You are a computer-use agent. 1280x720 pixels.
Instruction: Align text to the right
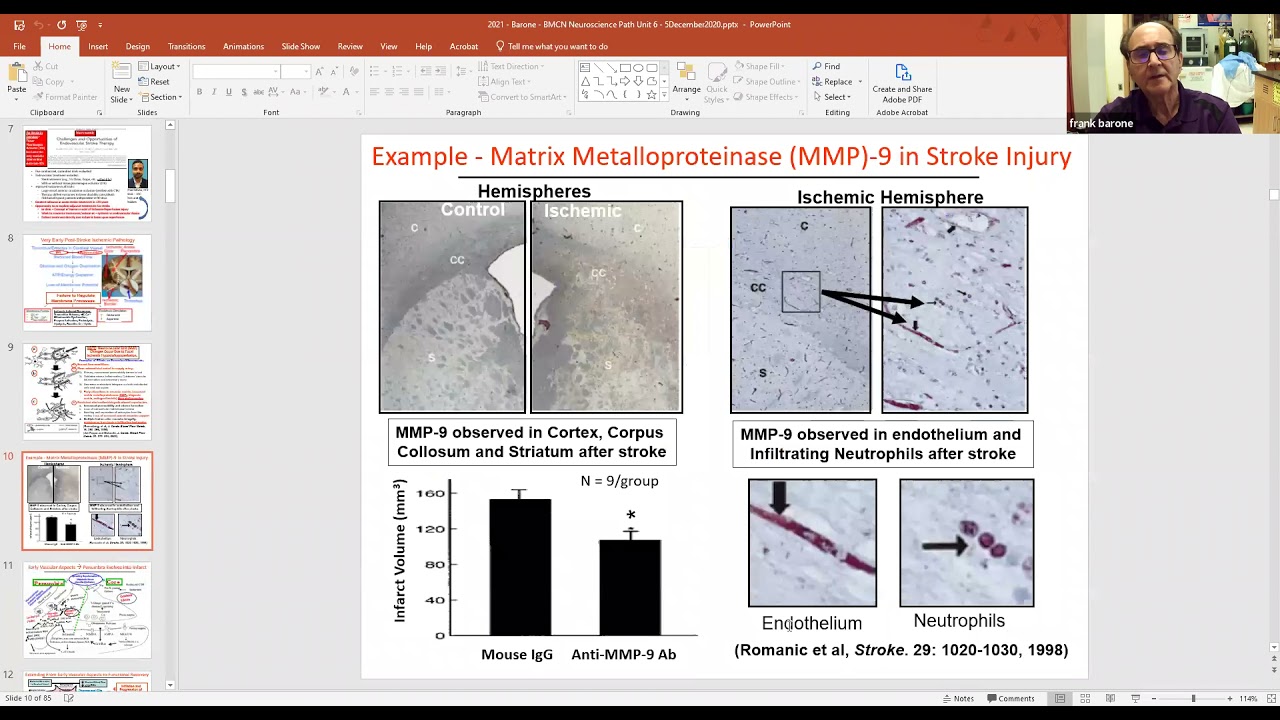pos(403,92)
